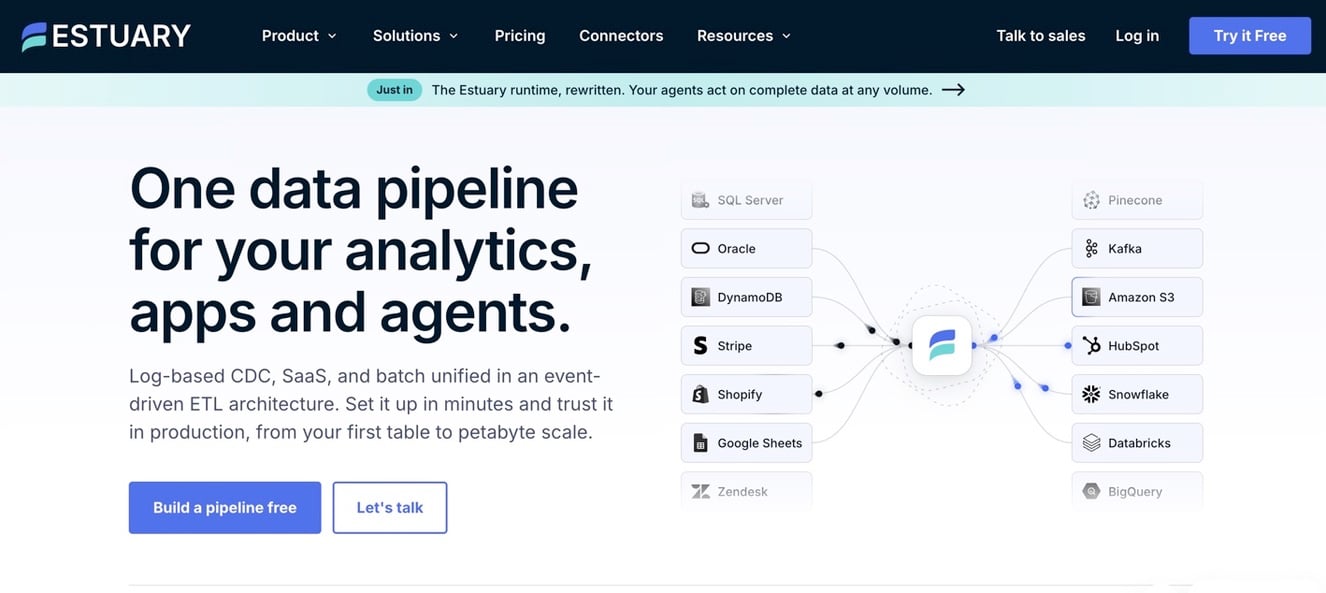
Task: Click the Try it Free button
Action: click(x=1250, y=36)
